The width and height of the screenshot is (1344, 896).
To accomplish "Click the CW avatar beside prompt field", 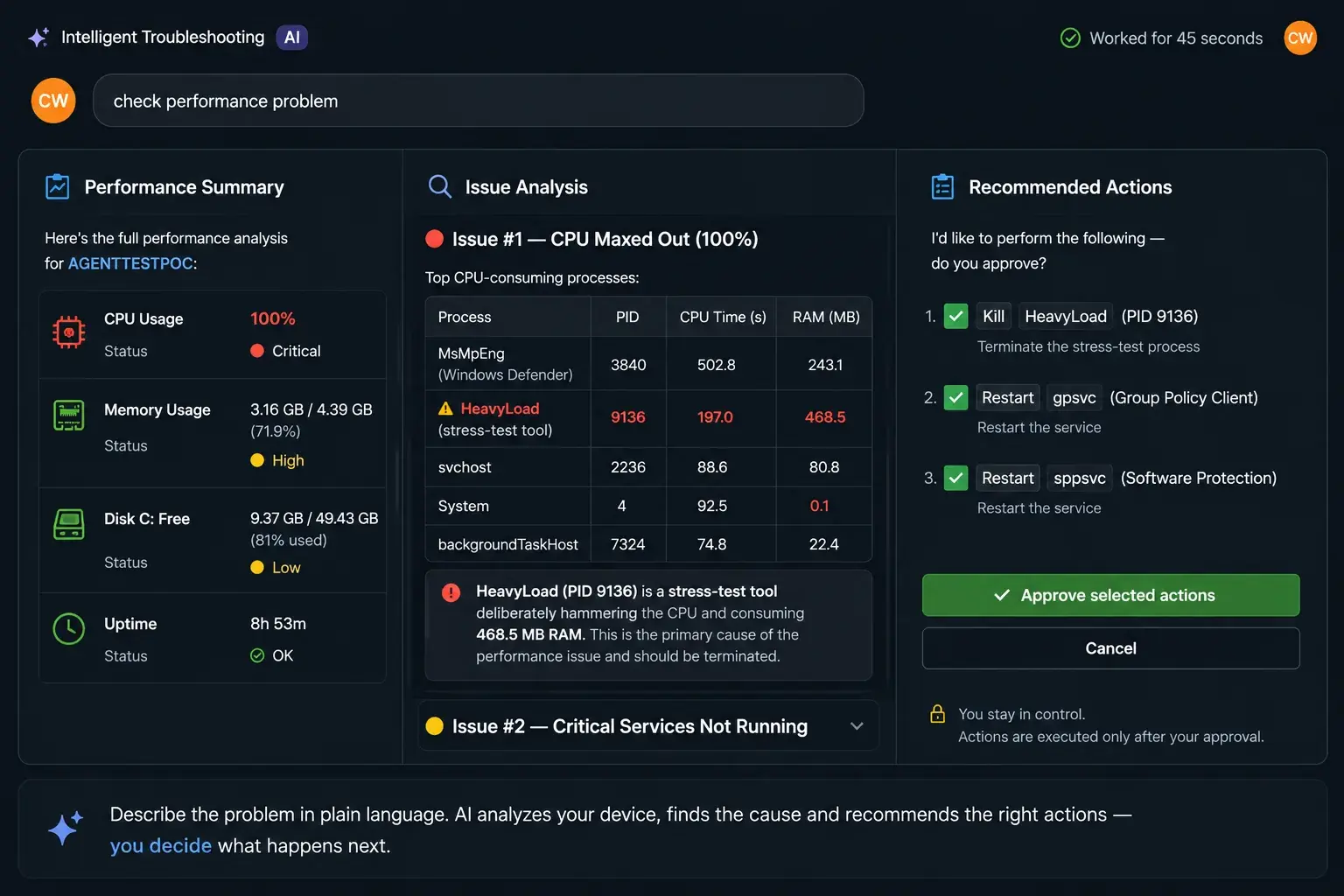I will pos(53,101).
